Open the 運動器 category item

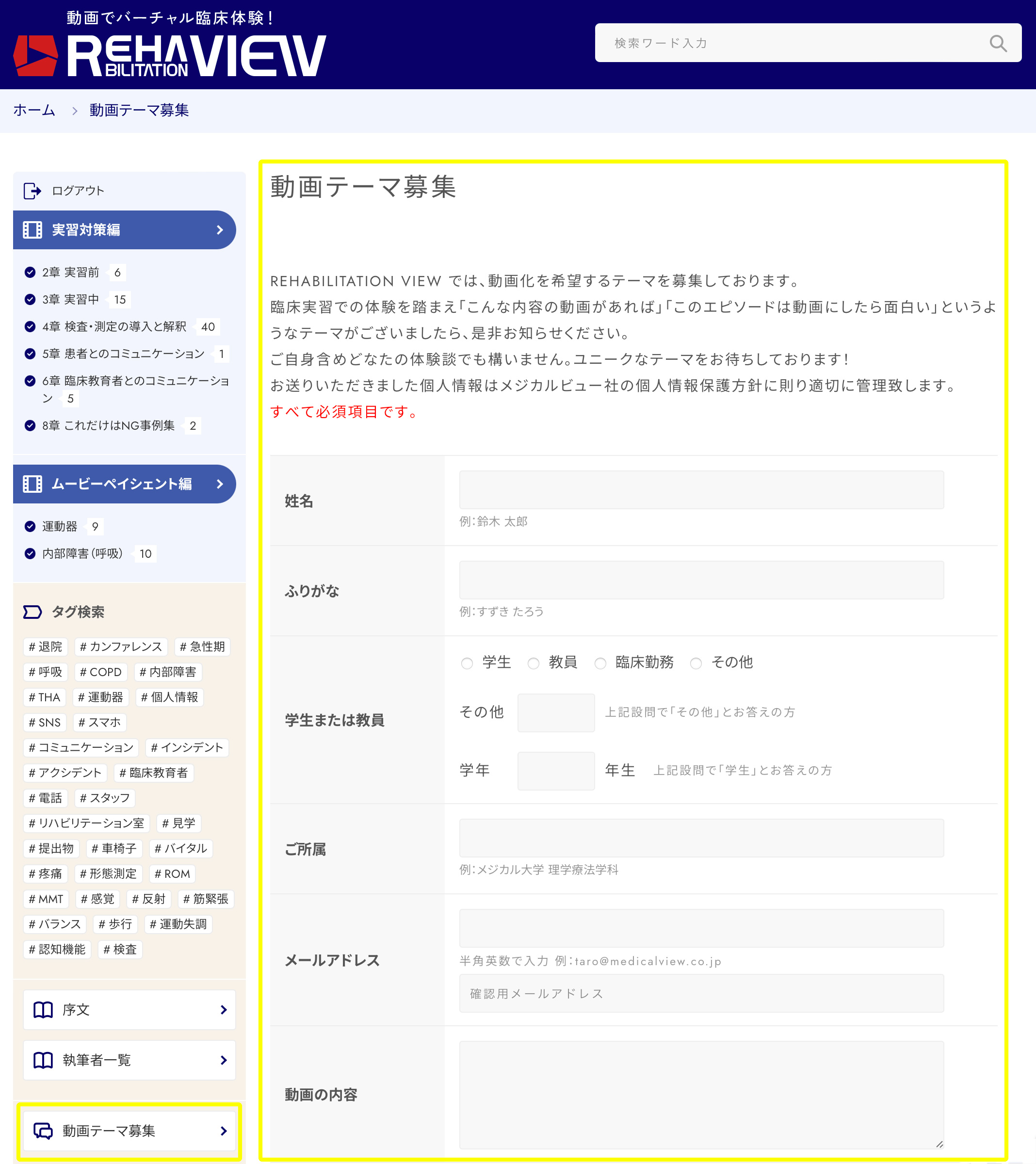coord(59,527)
